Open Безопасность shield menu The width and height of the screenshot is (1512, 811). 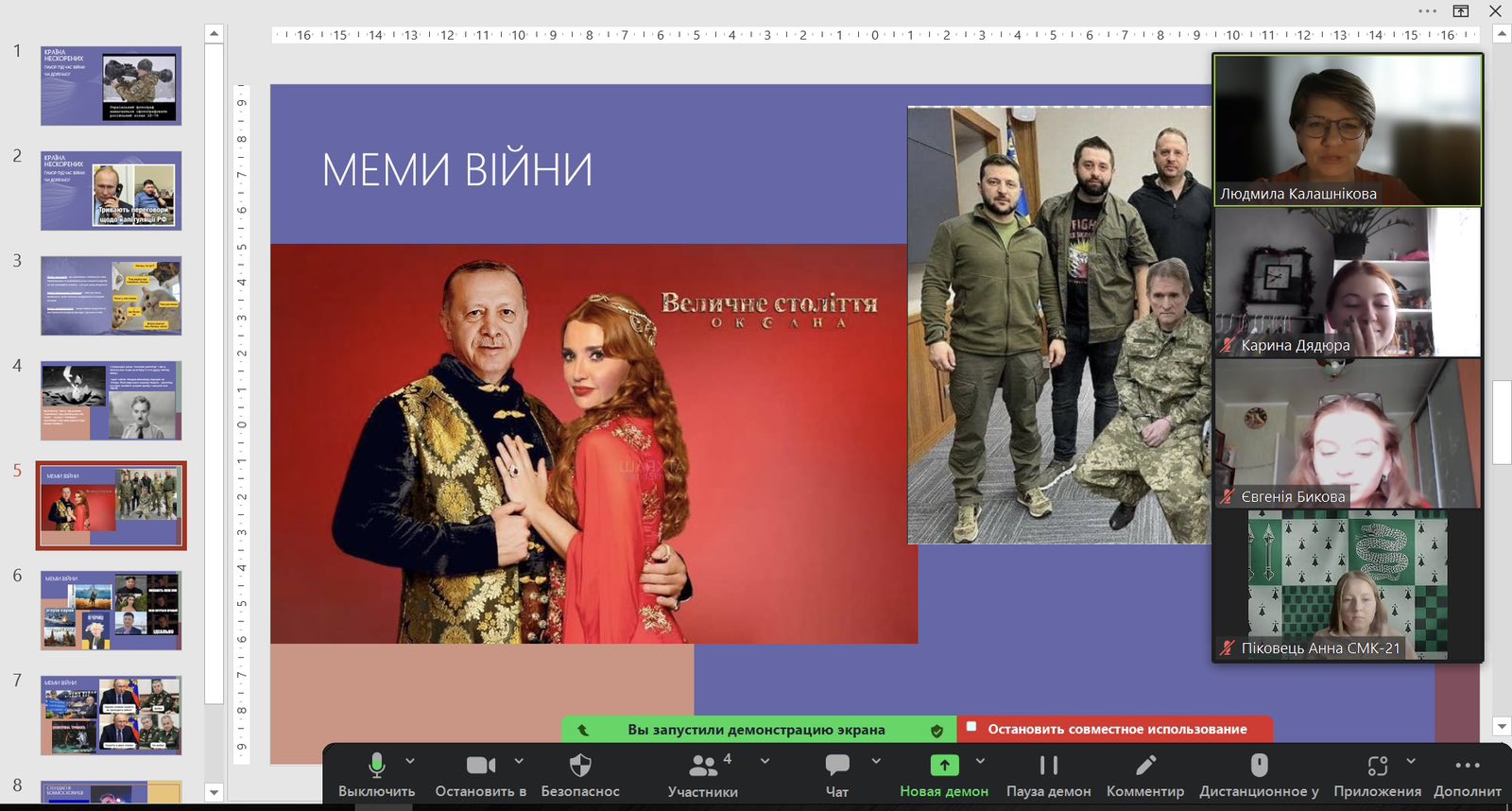click(x=580, y=775)
